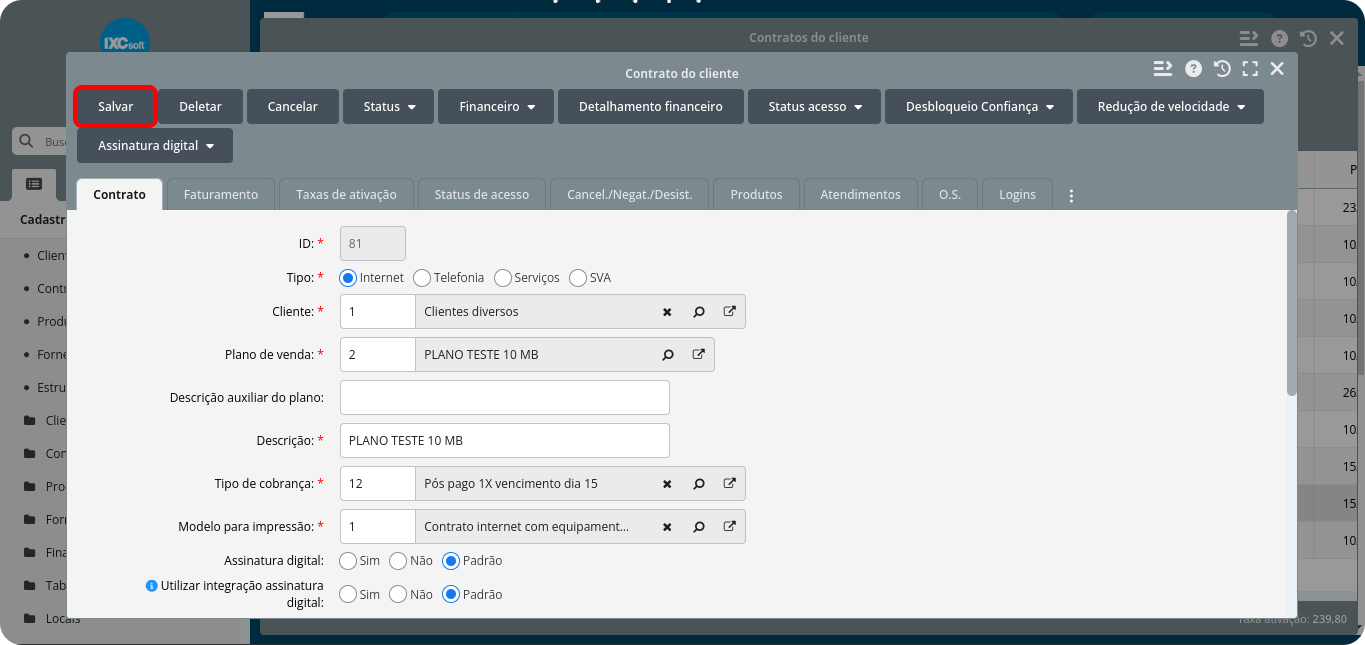Open the O.S. tab

[x=950, y=194]
